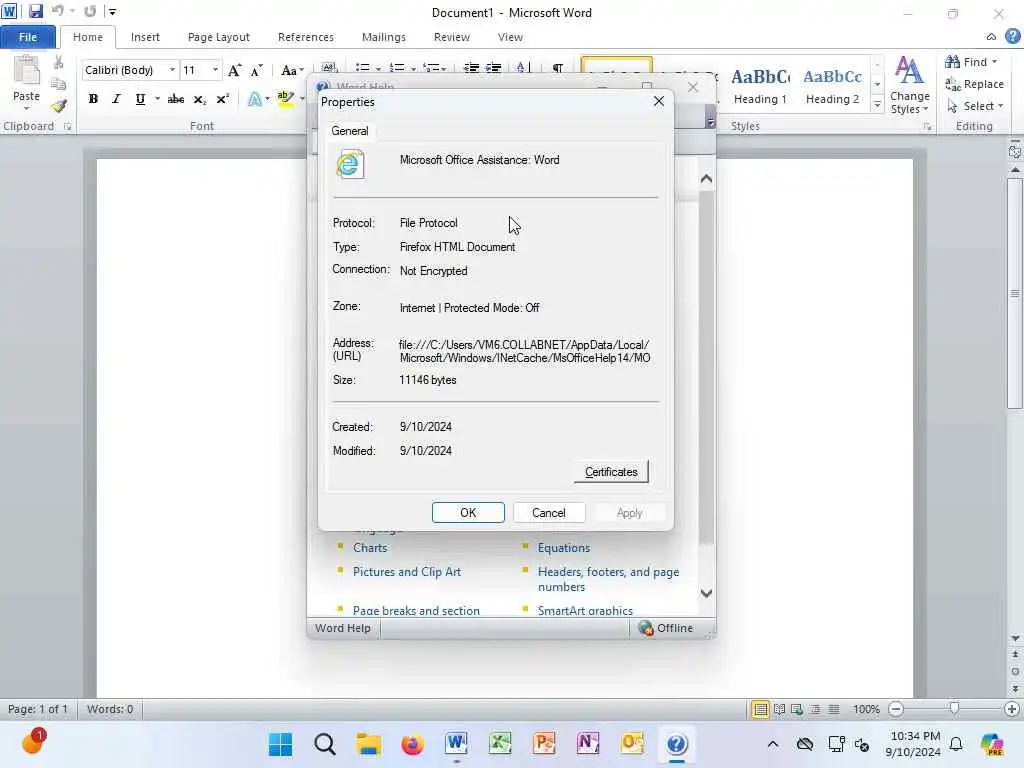Switch to the Page Layout tab
Screen dimensions: 1024x768
click(x=219, y=37)
